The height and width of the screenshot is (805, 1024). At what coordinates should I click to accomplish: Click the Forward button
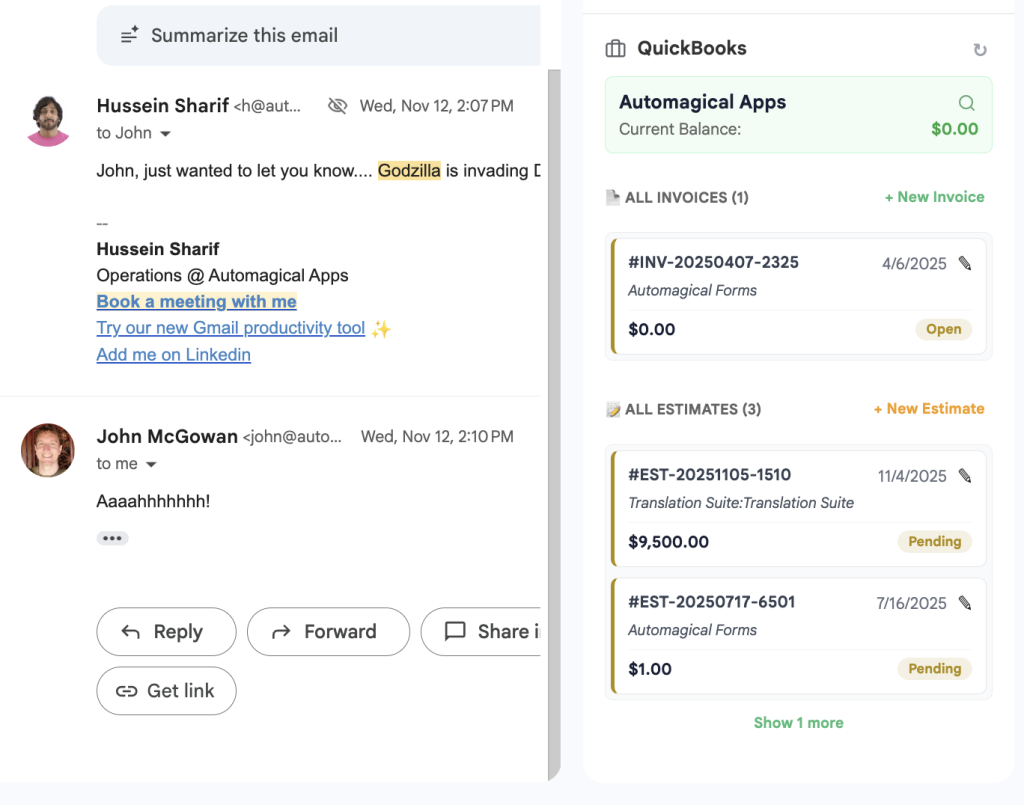point(328,632)
